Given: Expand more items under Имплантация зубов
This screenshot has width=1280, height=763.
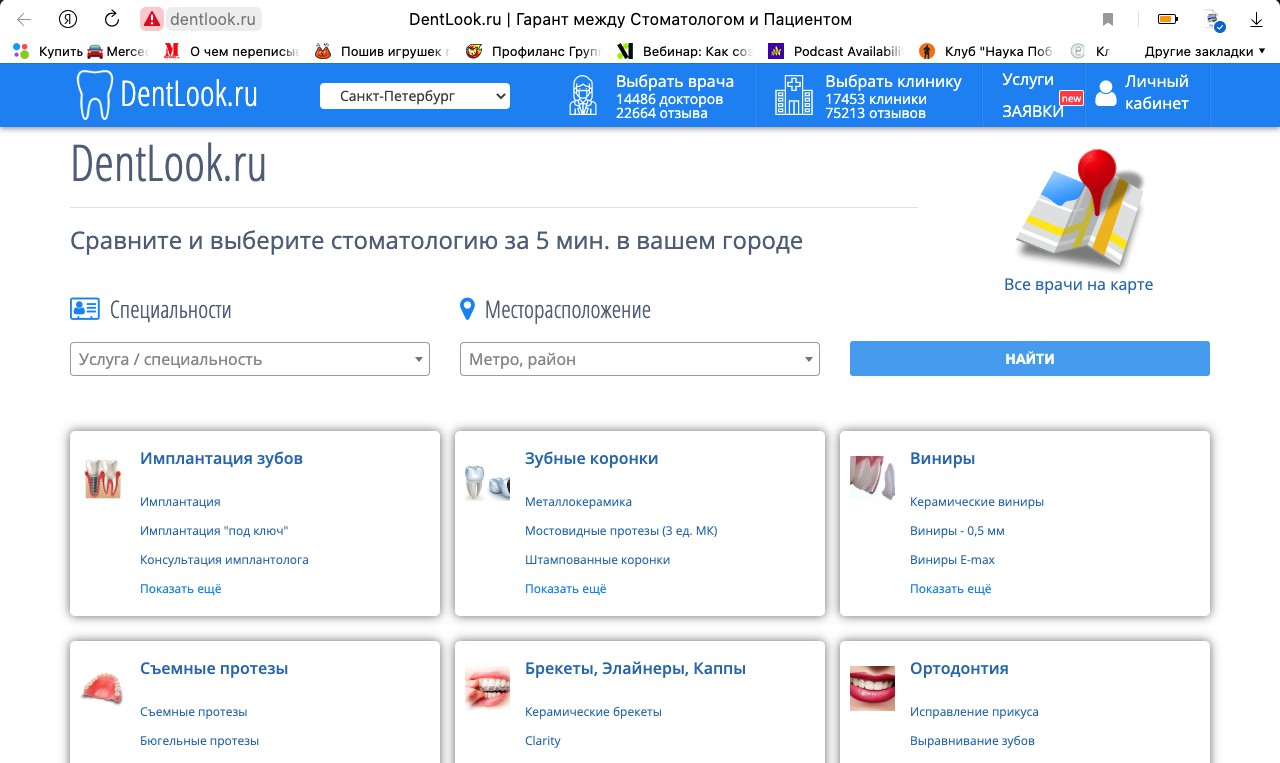Looking at the screenshot, I should tap(181, 589).
